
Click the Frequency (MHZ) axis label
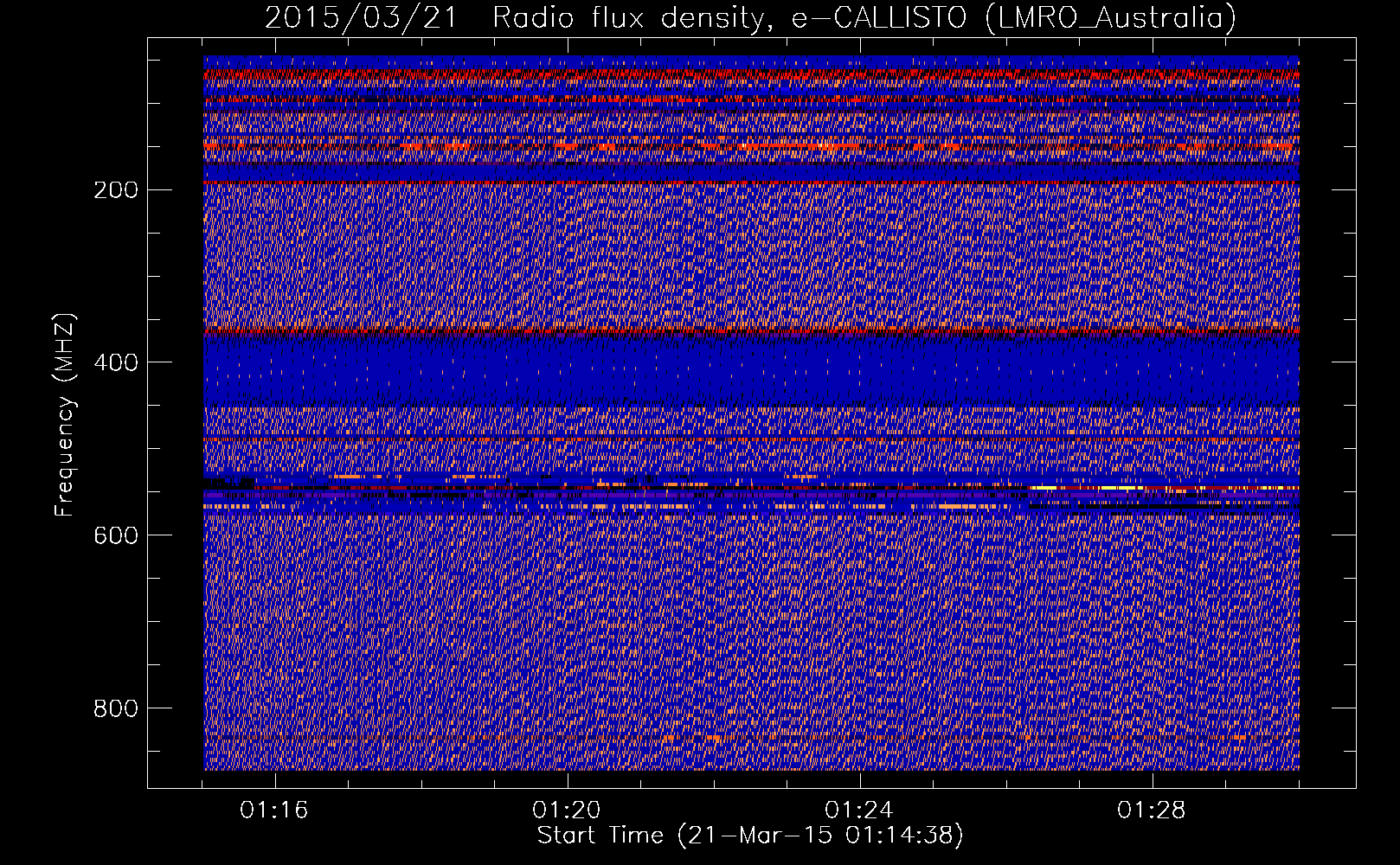(x=65, y=415)
